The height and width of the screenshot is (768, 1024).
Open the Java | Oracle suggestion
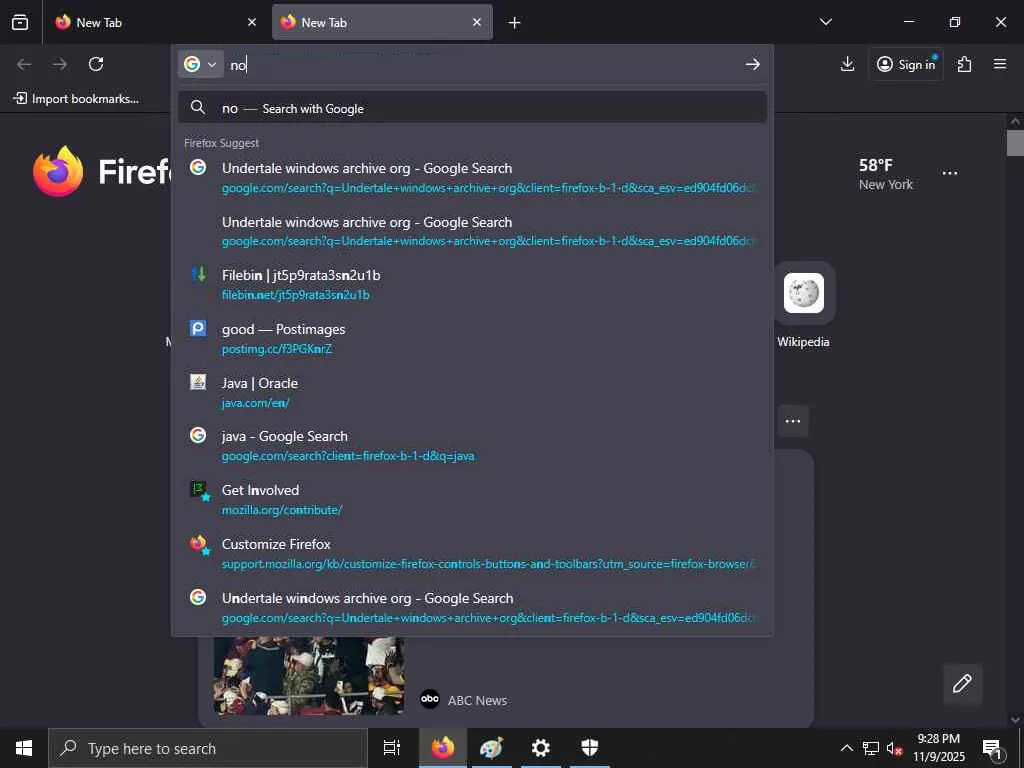[x=472, y=392]
